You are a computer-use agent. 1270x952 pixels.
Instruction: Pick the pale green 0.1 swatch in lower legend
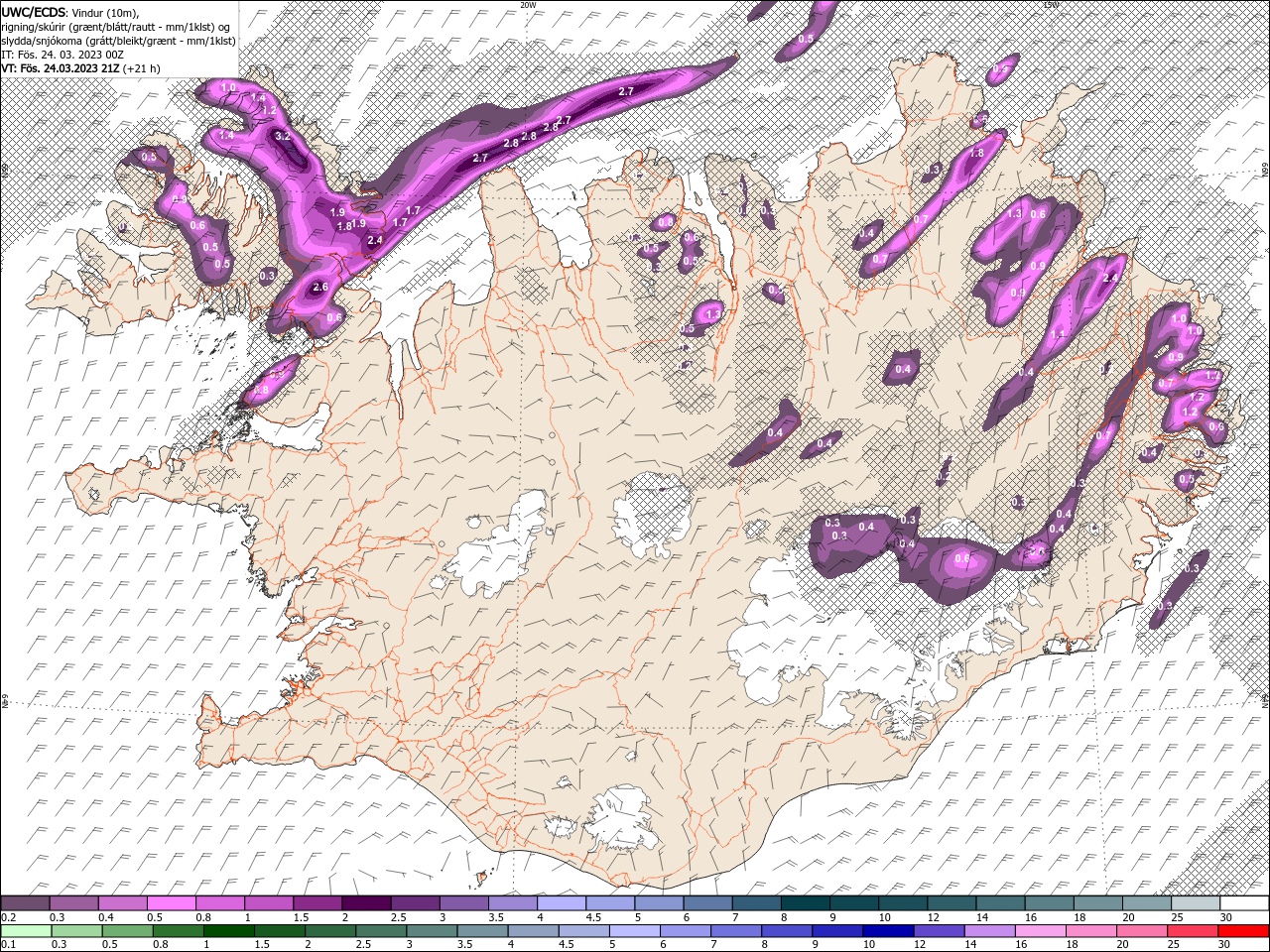(x=25, y=931)
